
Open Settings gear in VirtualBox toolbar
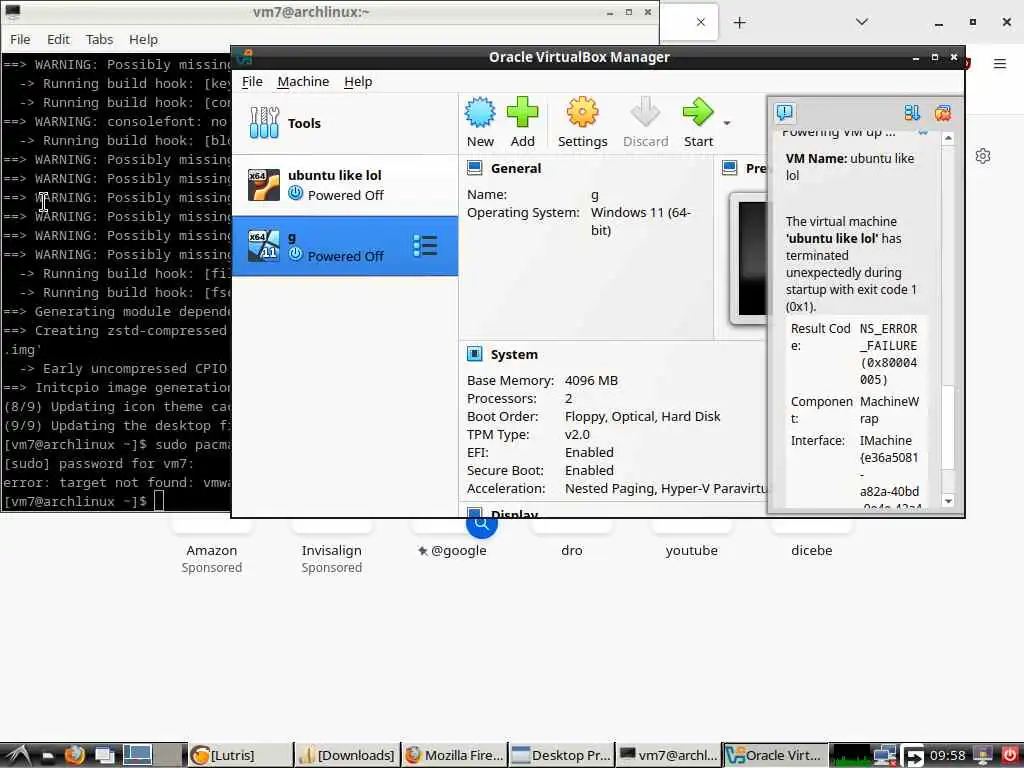point(583,113)
